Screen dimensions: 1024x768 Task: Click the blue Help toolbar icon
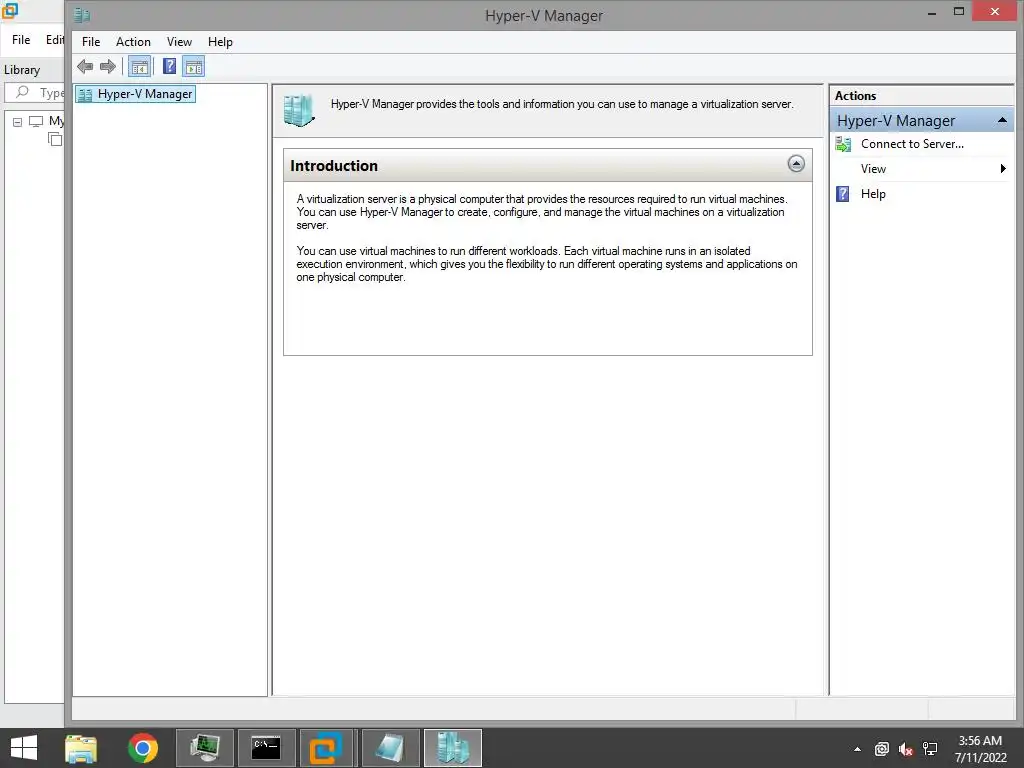tap(169, 66)
